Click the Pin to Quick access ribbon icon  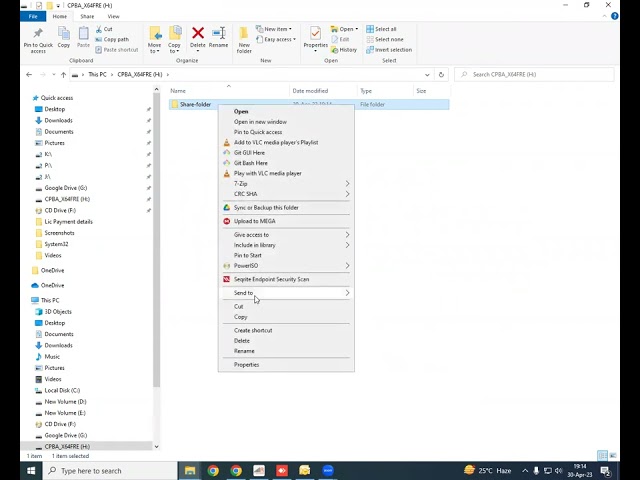[x=38, y=40]
